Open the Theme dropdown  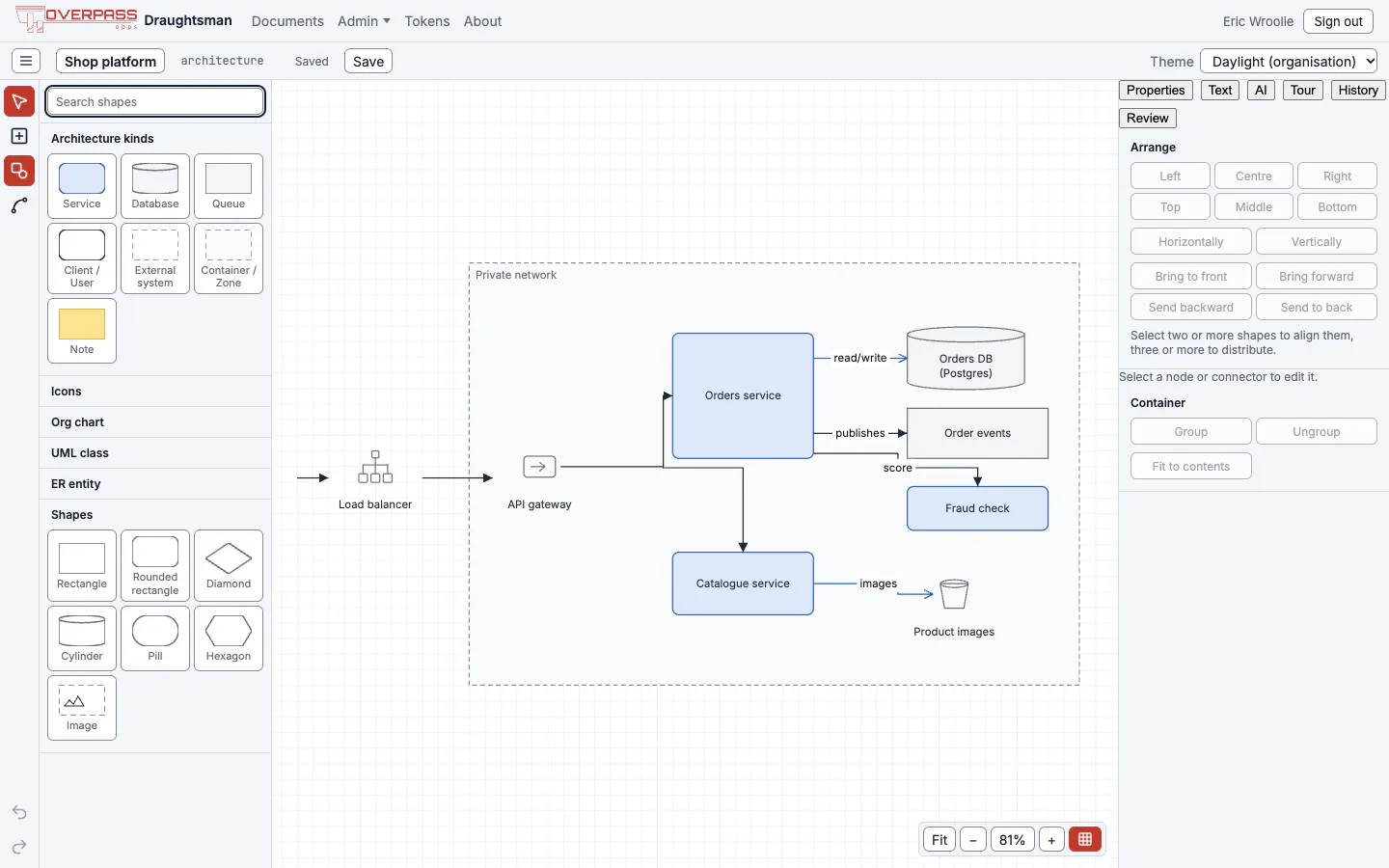1289,61
